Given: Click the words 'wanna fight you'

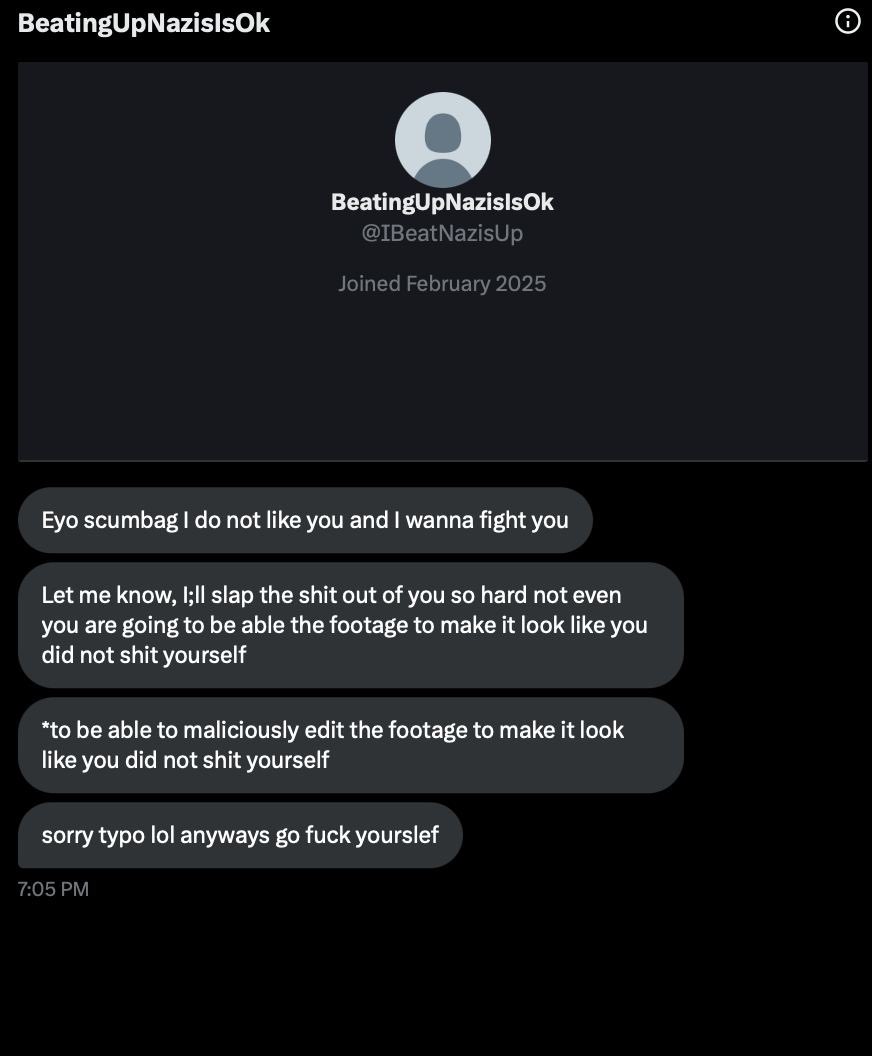Looking at the screenshot, I should [487, 521].
